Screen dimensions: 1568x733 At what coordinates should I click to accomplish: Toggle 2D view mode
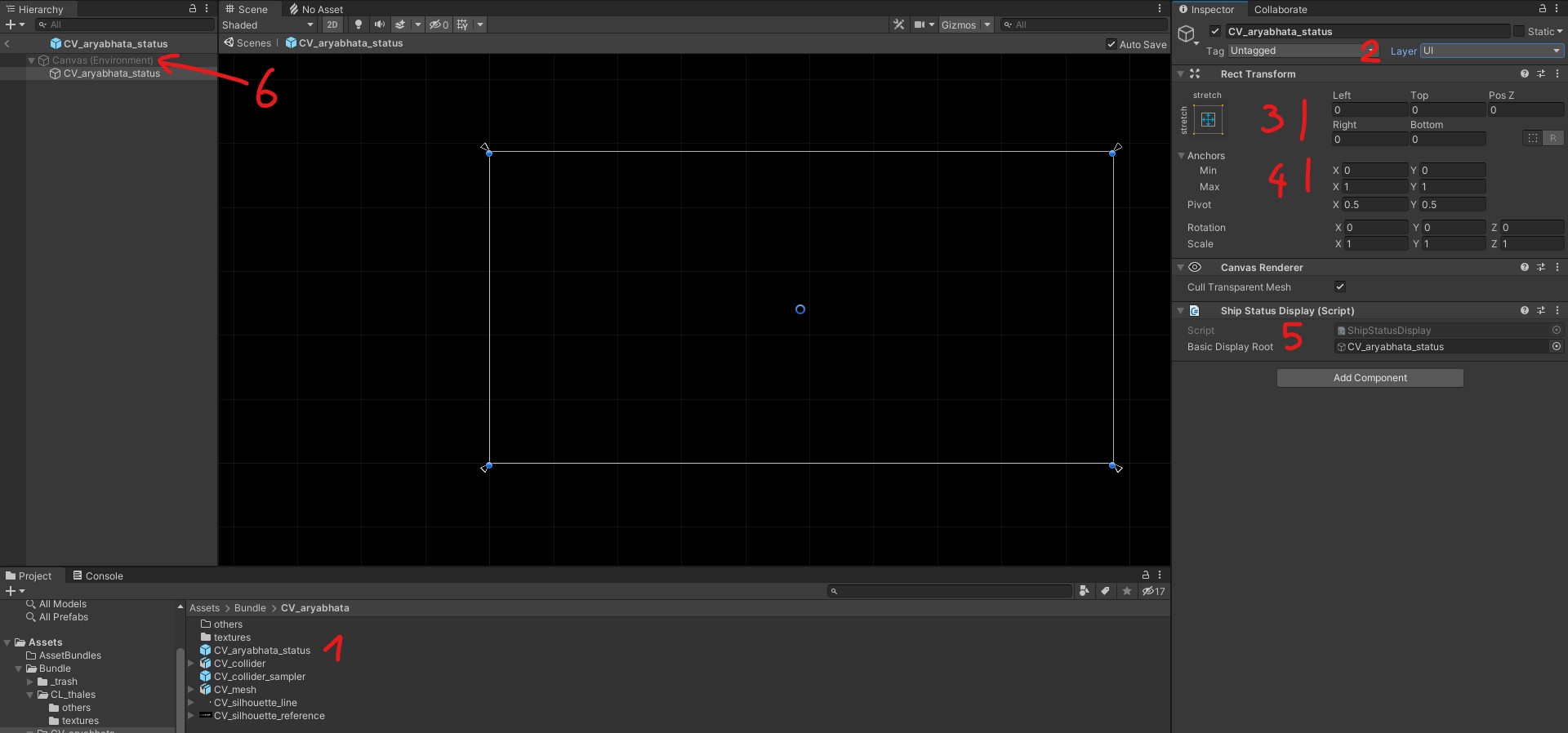[x=332, y=24]
